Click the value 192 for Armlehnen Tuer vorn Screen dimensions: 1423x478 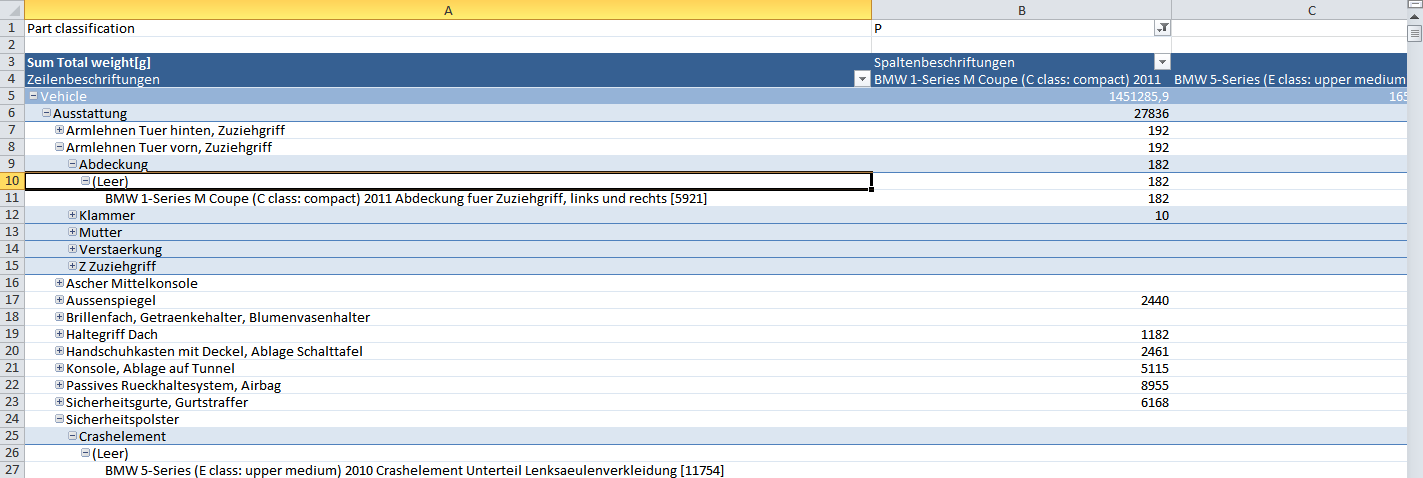(x=1021, y=148)
